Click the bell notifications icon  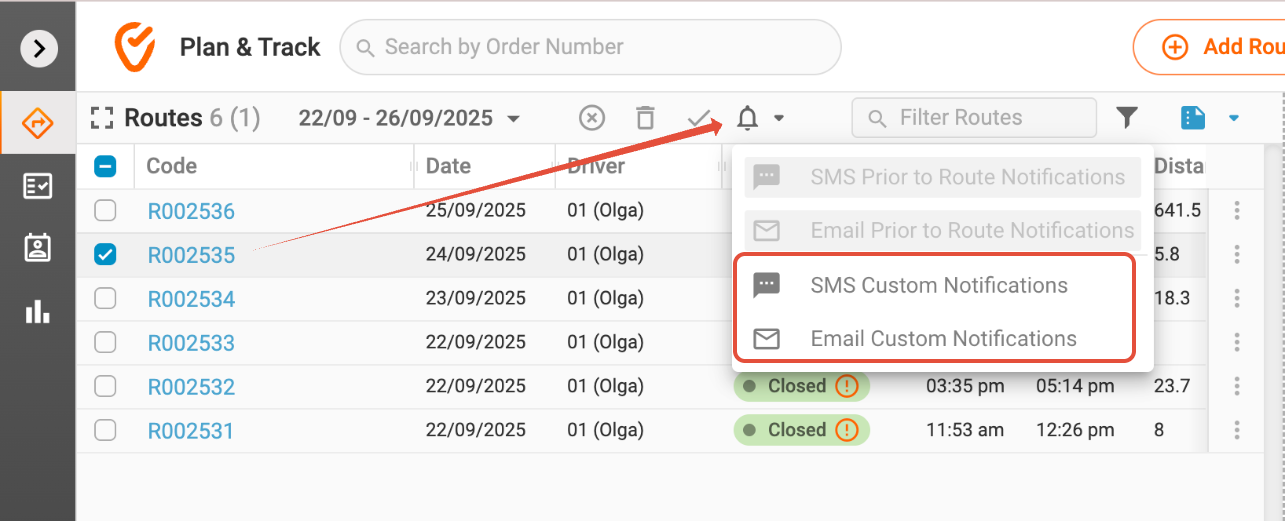(x=747, y=118)
